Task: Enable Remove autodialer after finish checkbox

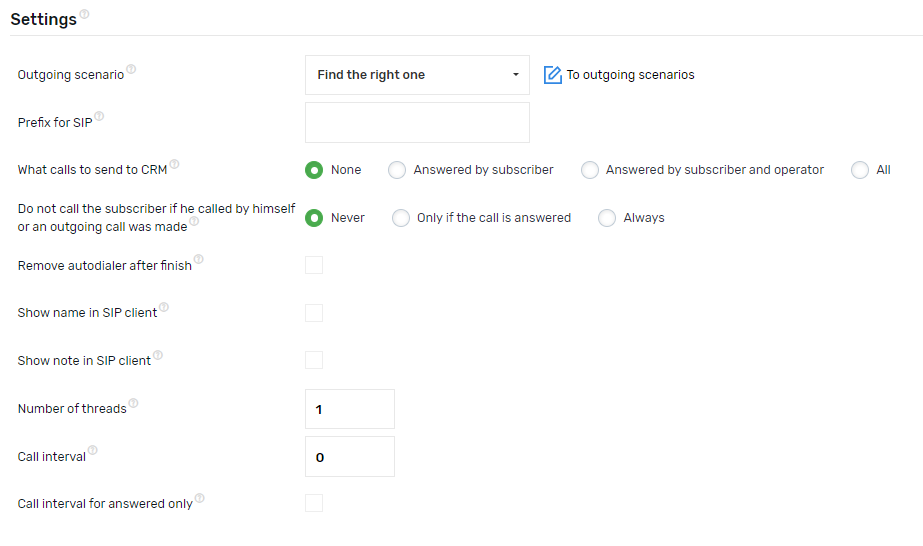Action: click(314, 265)
